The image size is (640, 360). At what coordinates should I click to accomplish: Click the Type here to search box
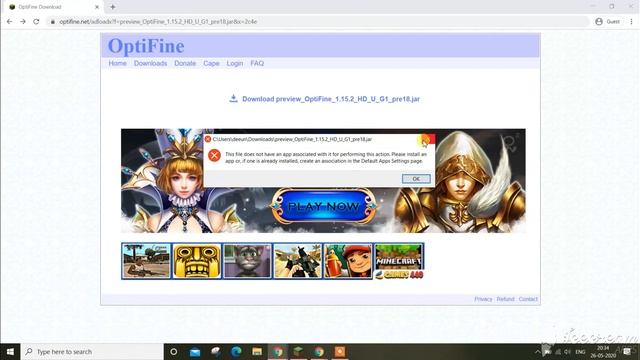(92, 351)
